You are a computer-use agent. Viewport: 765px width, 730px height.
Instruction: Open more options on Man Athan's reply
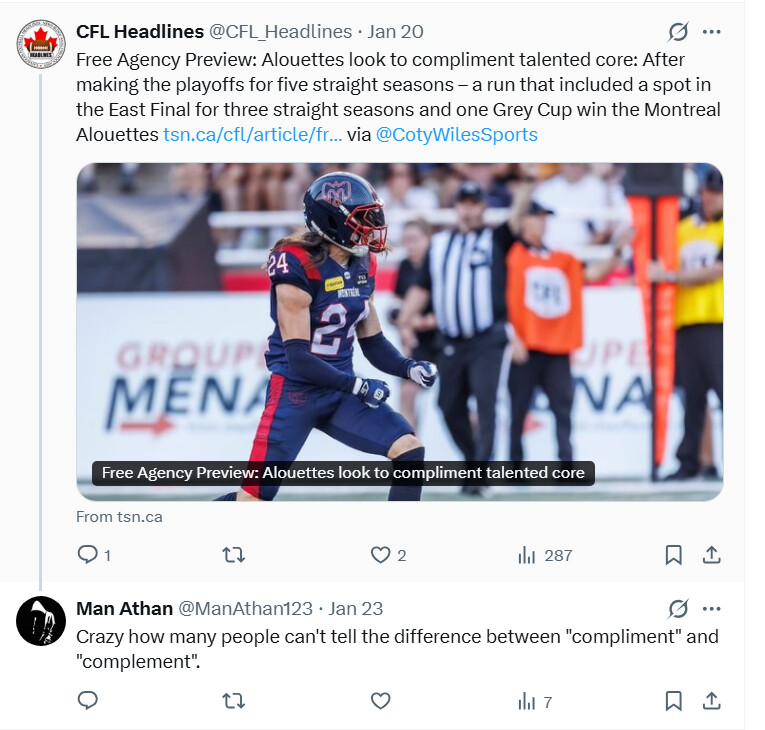pos(711,608)
